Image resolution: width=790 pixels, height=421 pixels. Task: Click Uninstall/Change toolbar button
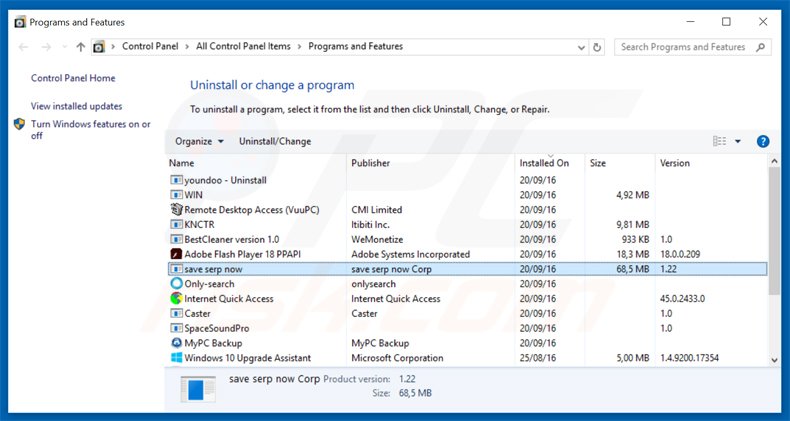tap(275, 142)
